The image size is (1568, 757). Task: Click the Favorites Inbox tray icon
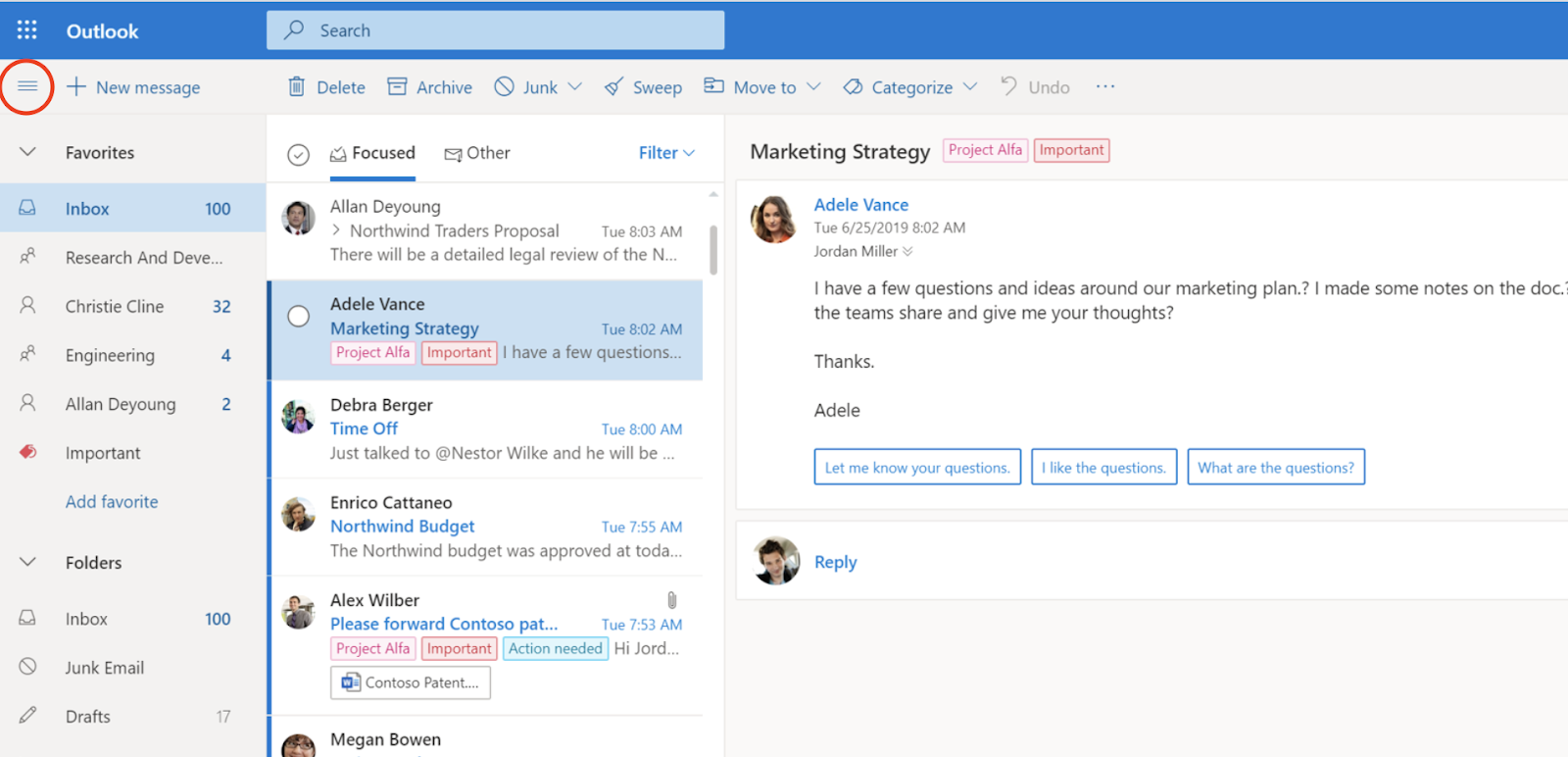[x=27, y=208]
